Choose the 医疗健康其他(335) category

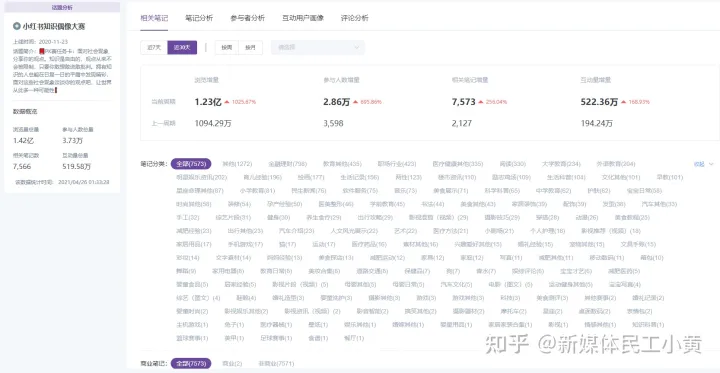pyautogui.click(x=457, y=164)
